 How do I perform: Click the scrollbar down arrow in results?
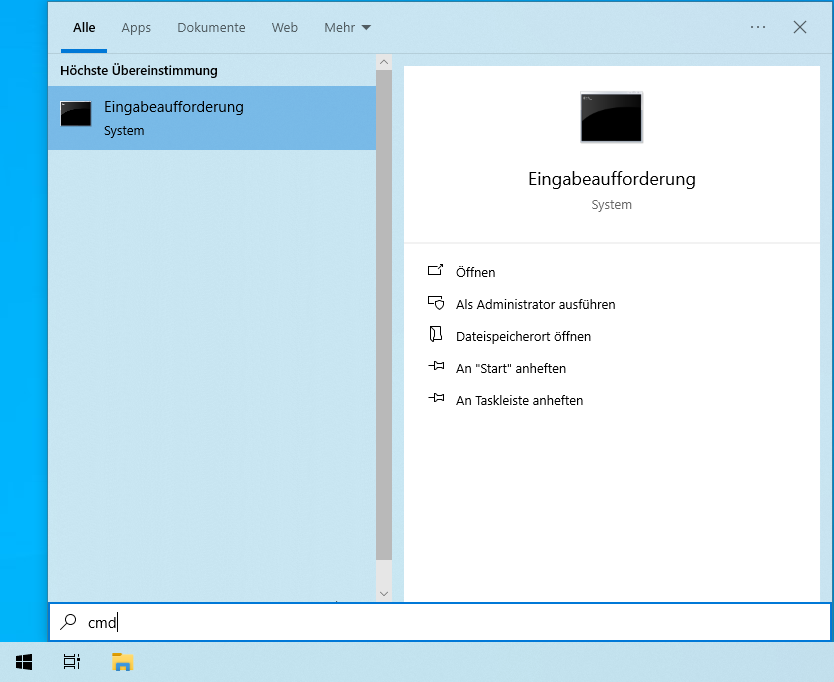384,593
